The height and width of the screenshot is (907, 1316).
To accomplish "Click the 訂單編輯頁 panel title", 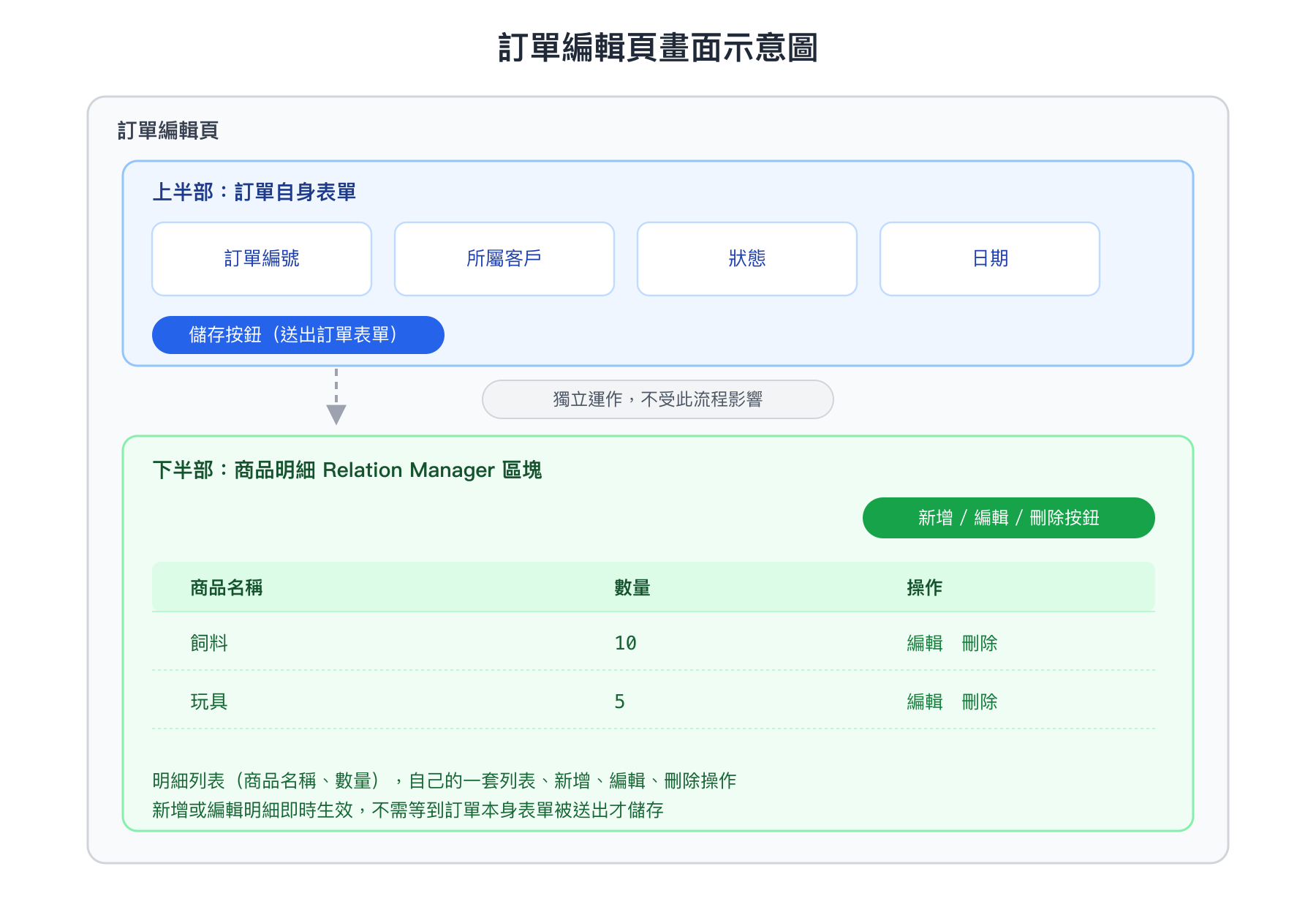I will (168, 130).
